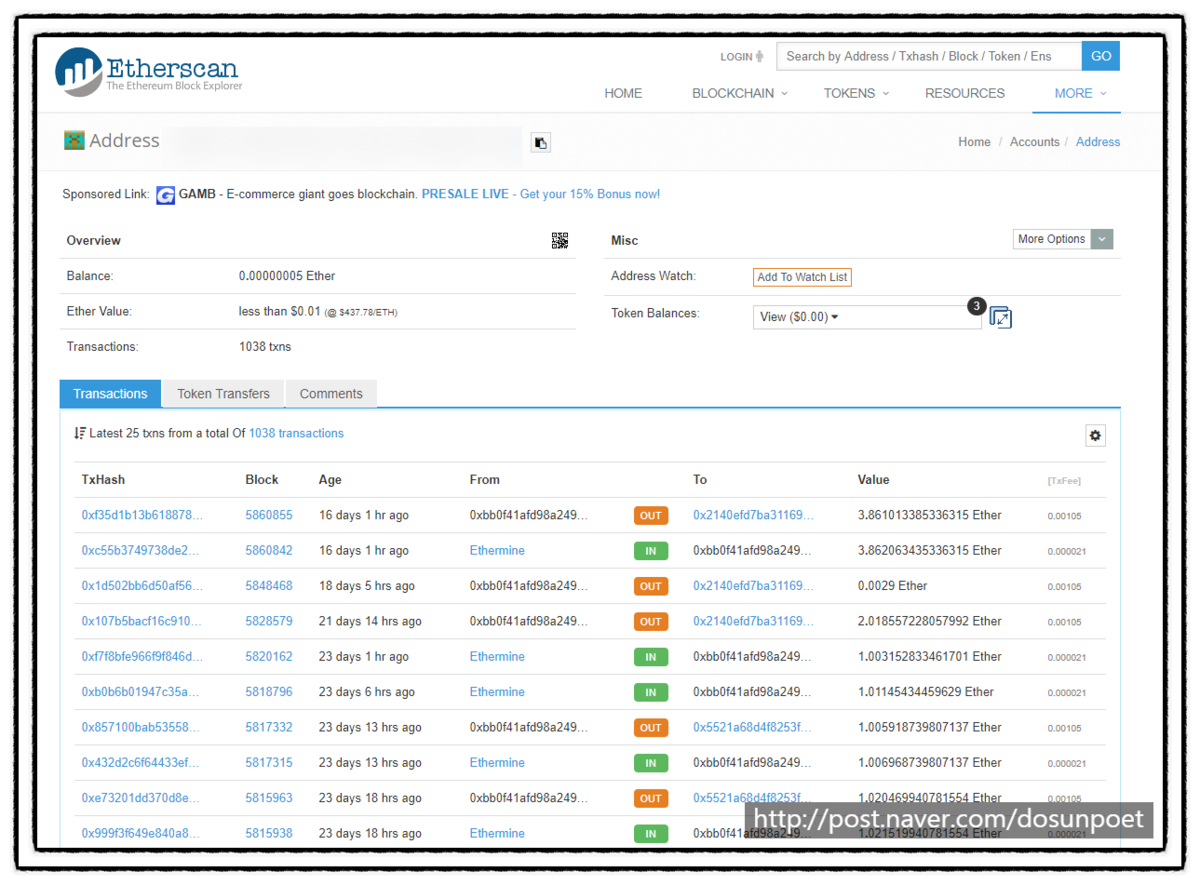Expand the MORE navigation menu
The width and height of the screenshot is (1200, 885).
click(x=1080, y=93)
